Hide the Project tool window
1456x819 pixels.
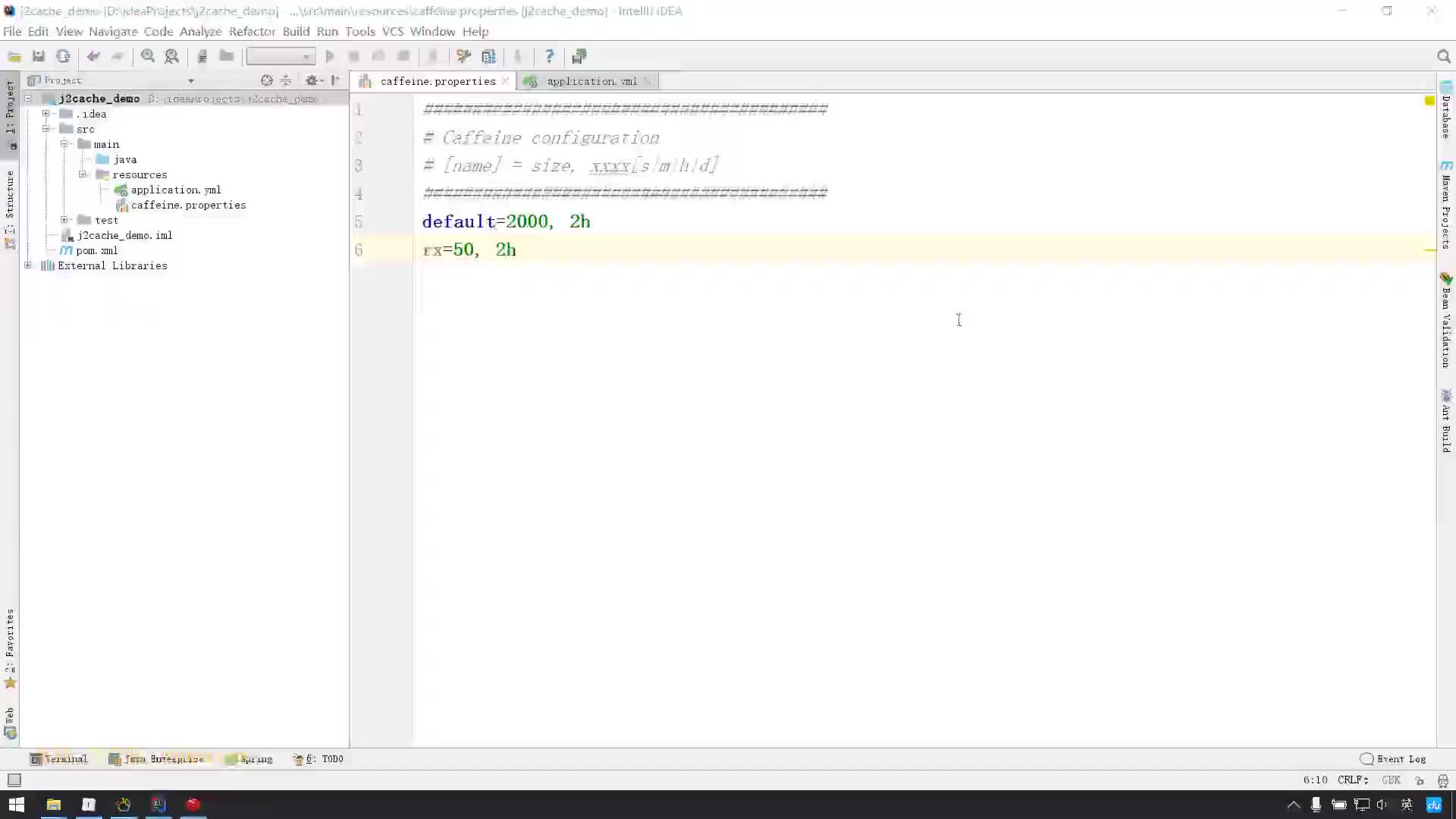(x=336, y=80)
